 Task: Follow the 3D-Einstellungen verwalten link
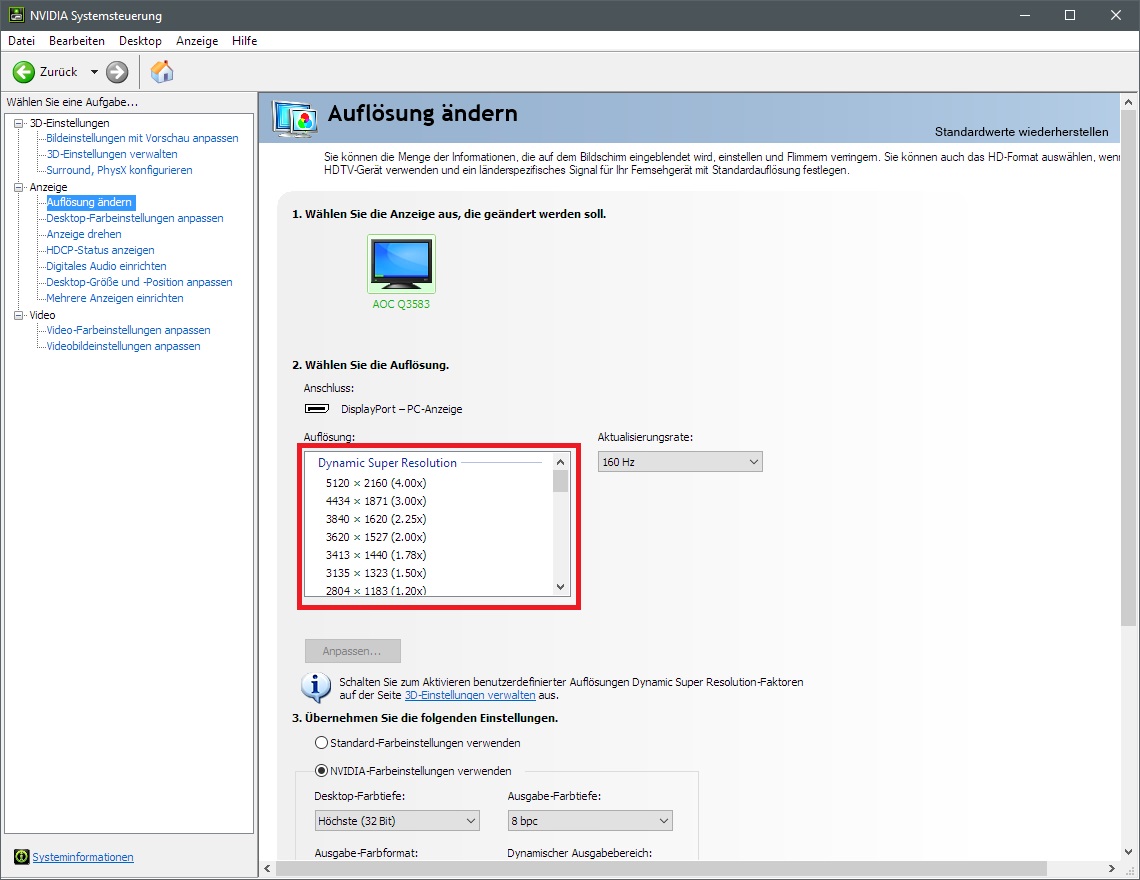click(x=470, y=695)
